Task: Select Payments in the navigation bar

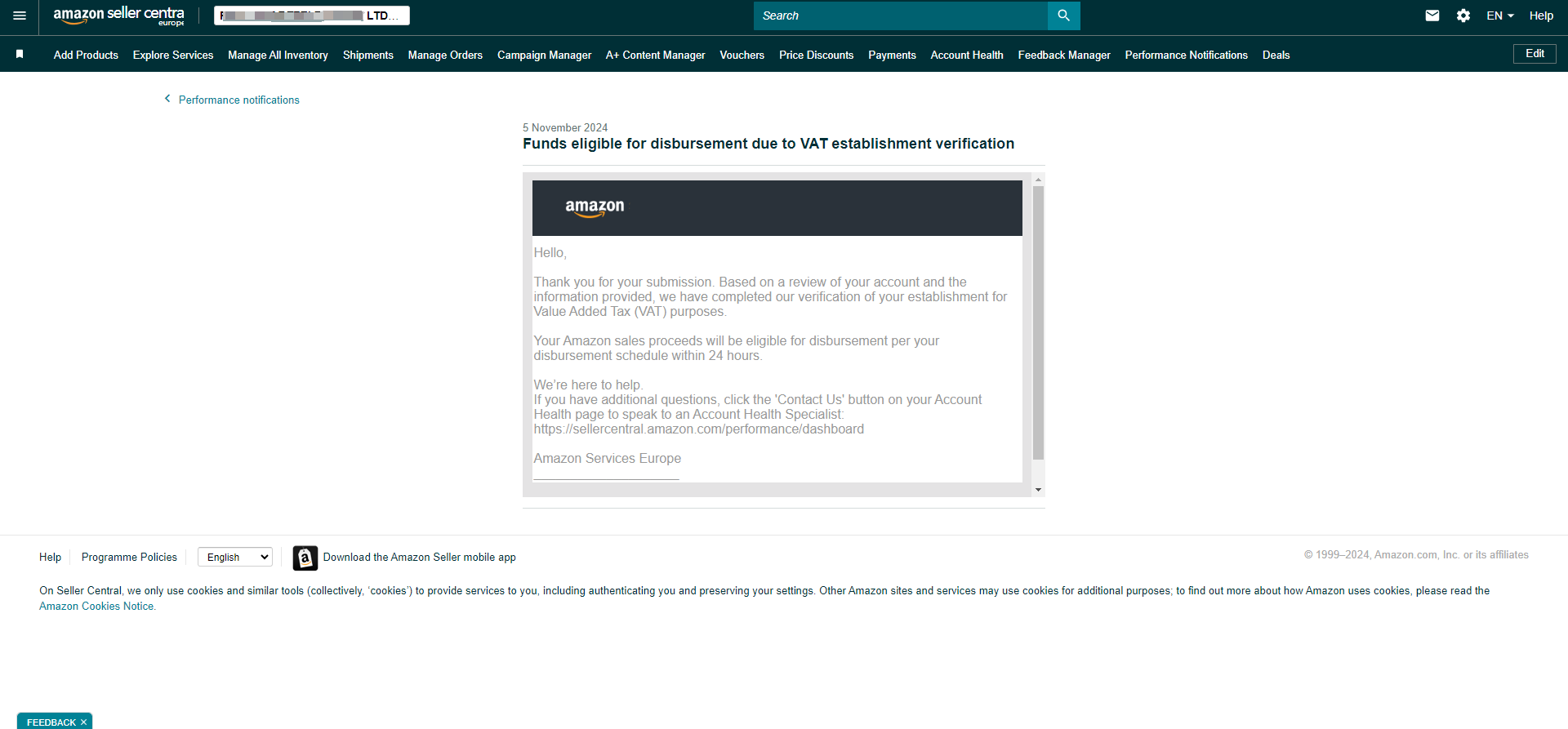Action: coord(892,55)
